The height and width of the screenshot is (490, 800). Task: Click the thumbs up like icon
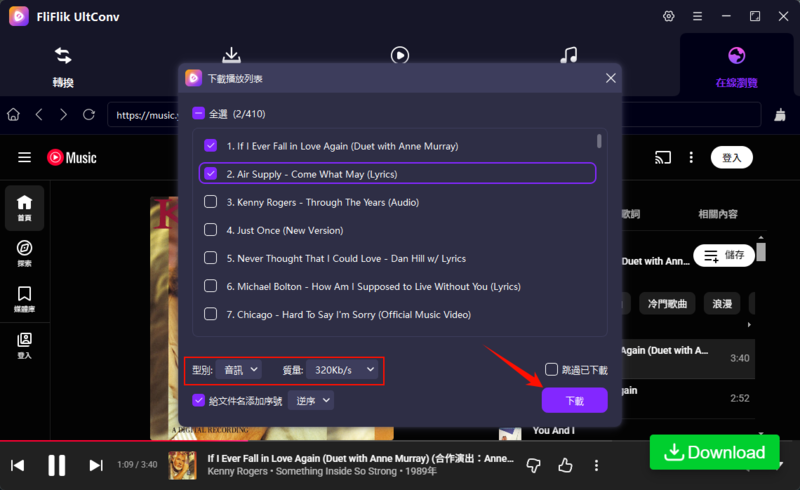[x=565, y=465]
